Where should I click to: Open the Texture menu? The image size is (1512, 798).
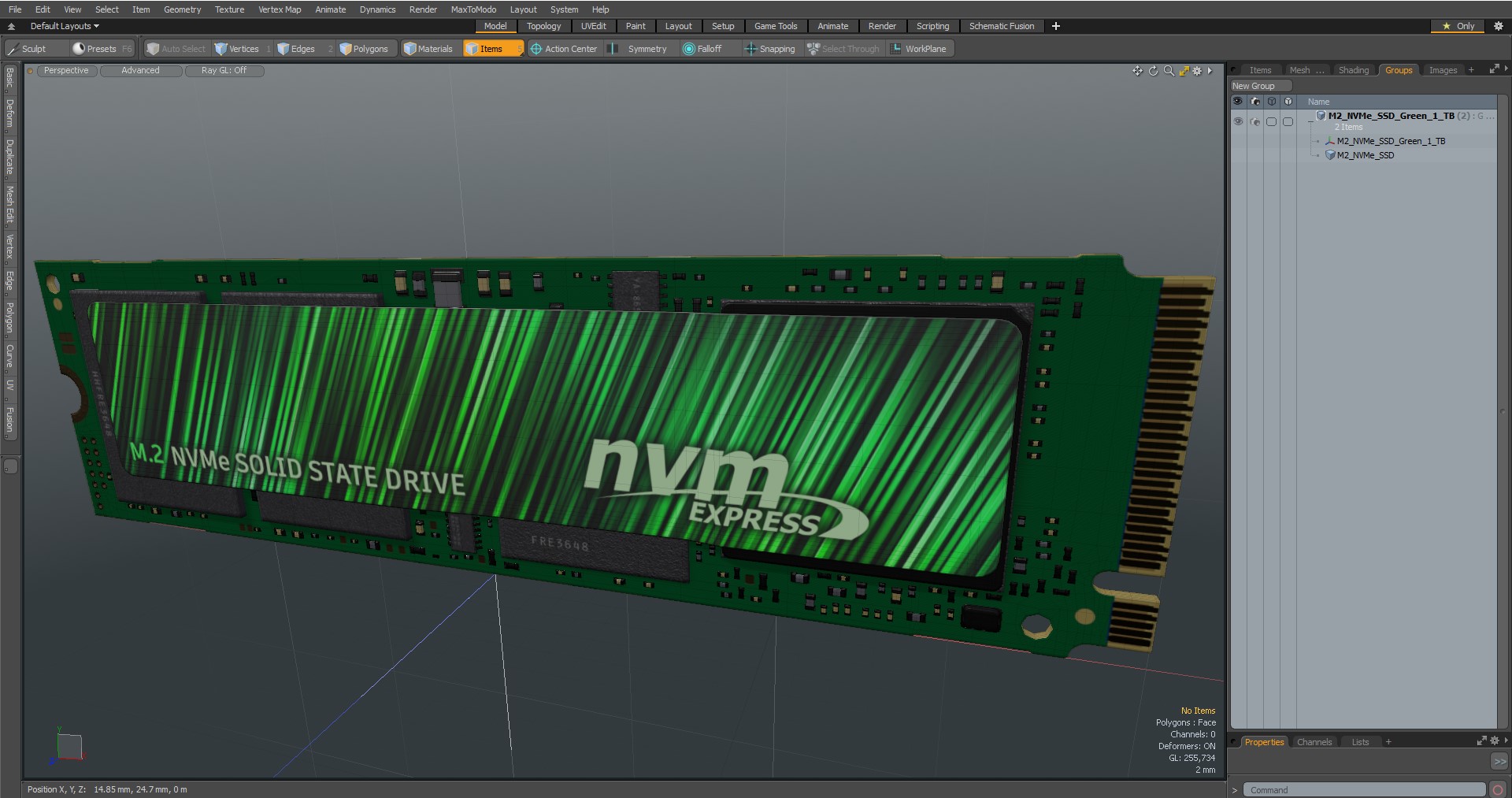pyautogui.click(x=229, y=9)
